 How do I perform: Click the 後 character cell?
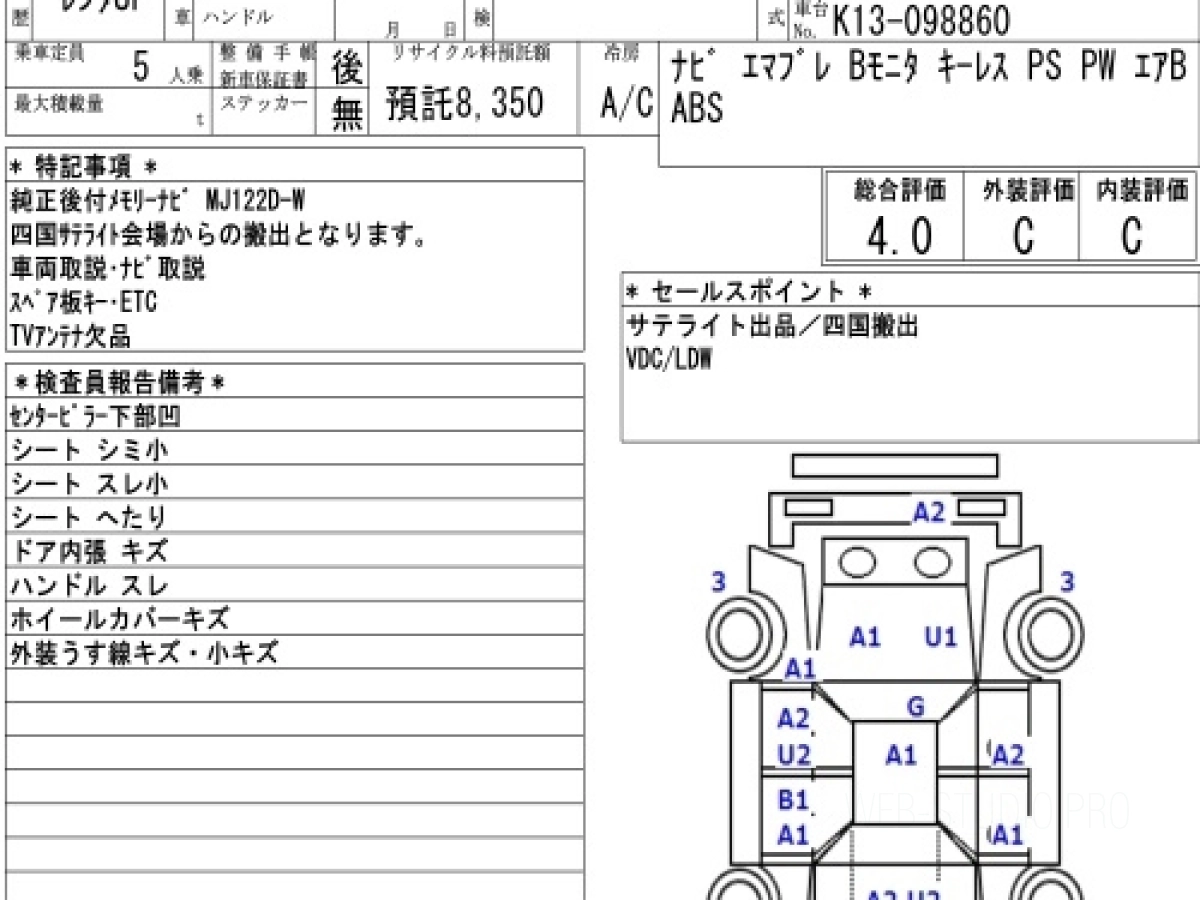point(347,68)
